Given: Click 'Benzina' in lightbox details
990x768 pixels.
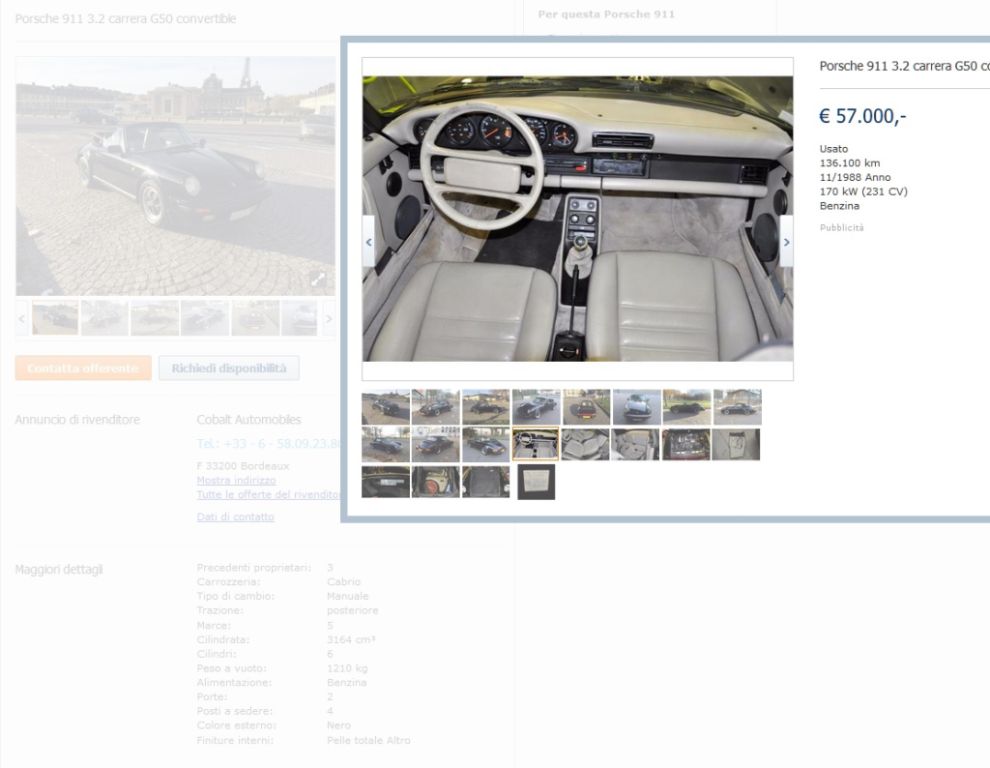Looking at the screenshot, I should click(839, 206).
